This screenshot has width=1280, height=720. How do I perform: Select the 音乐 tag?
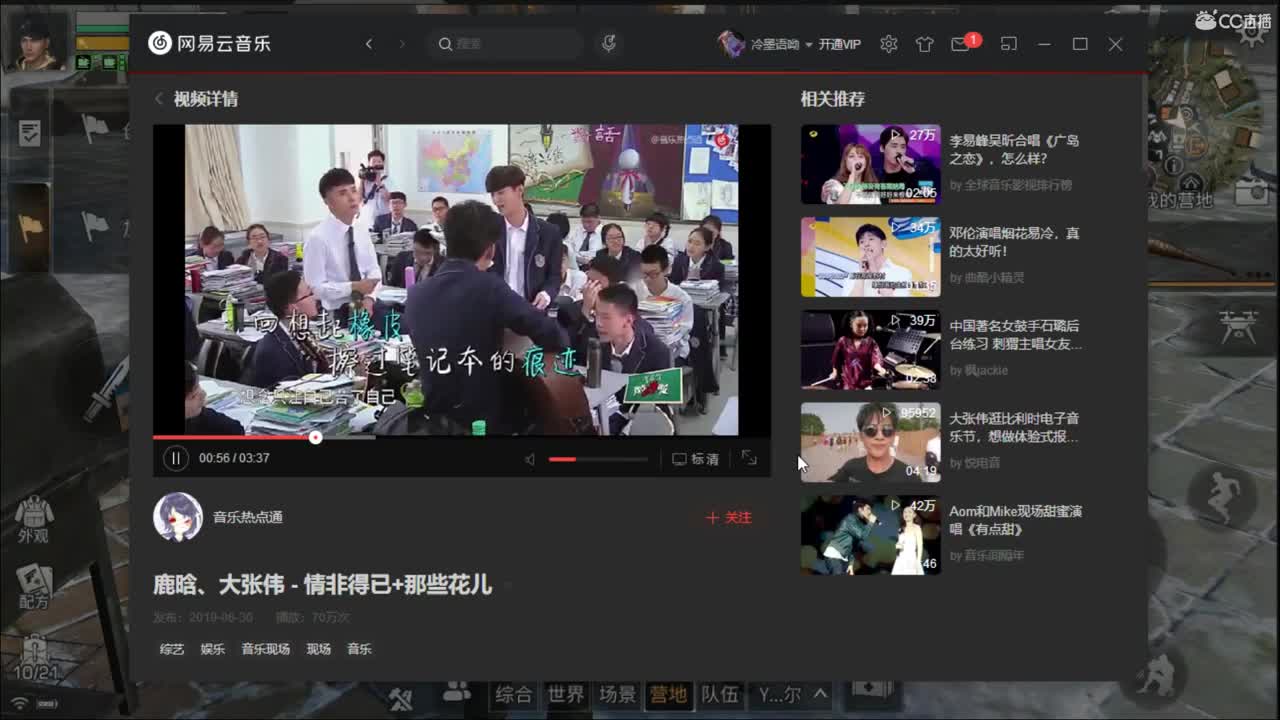359,649
